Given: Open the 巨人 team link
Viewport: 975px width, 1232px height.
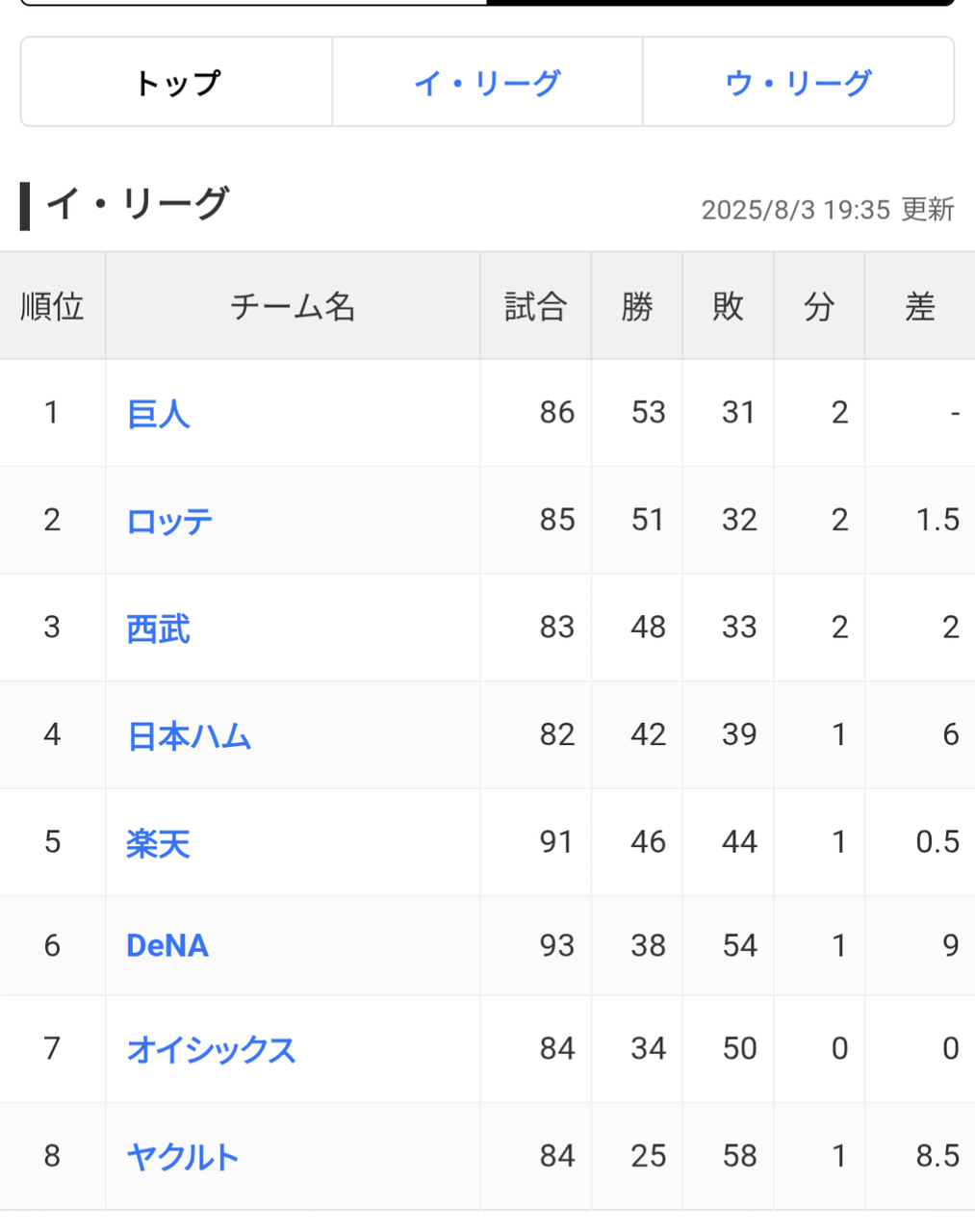Looking at the screenshot, I should (159, 414).
